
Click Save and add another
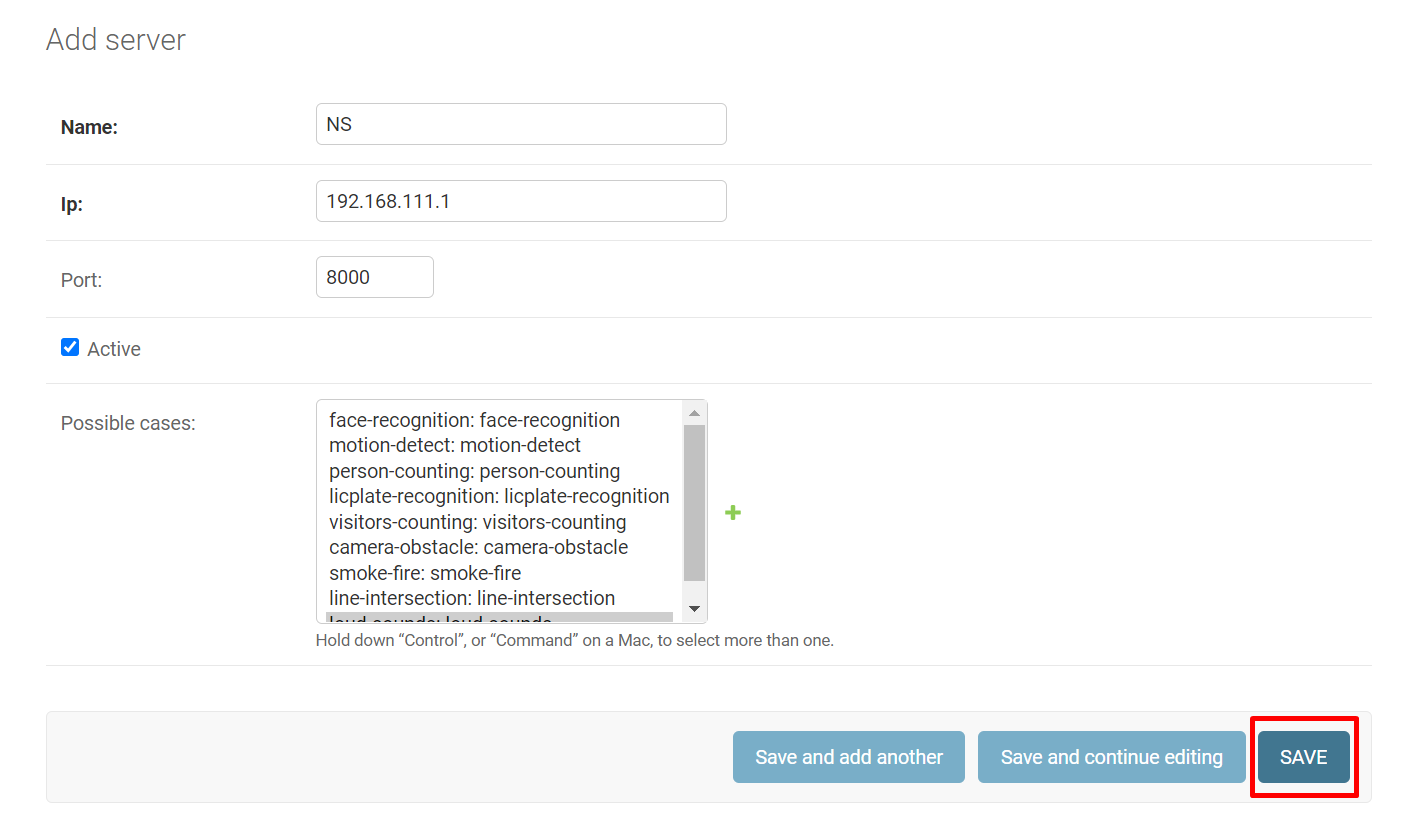848,757
